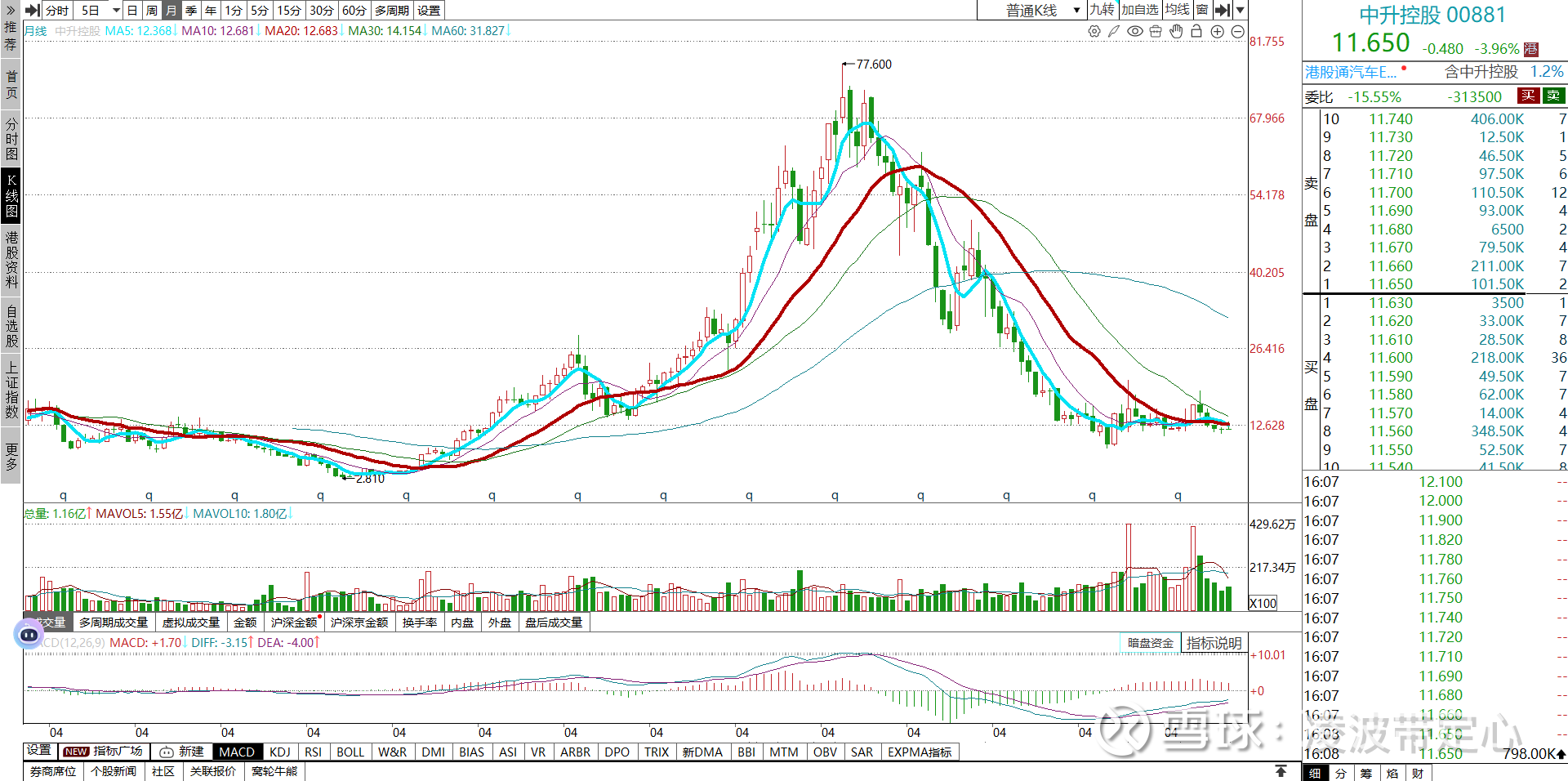Image resolution: width=1568 pixels, height=781 pixels.
Task: Open 设置 in the indicator tab row
Action: [39, 751]
